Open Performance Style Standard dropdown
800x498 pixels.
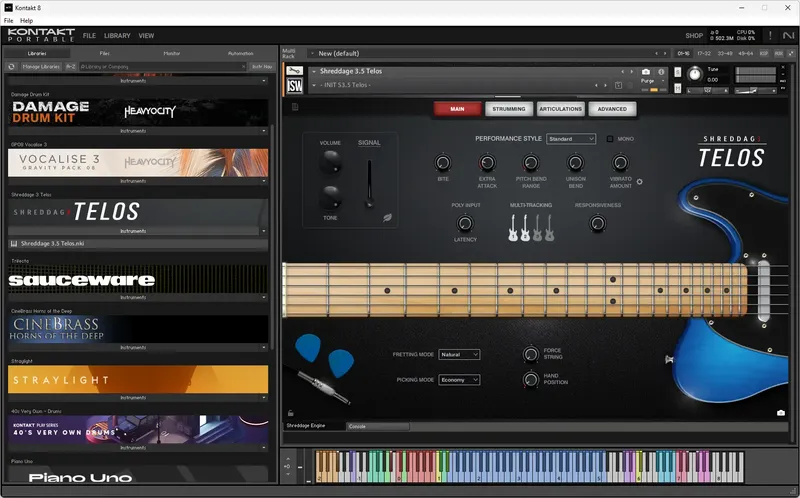[x=571, y=139]
